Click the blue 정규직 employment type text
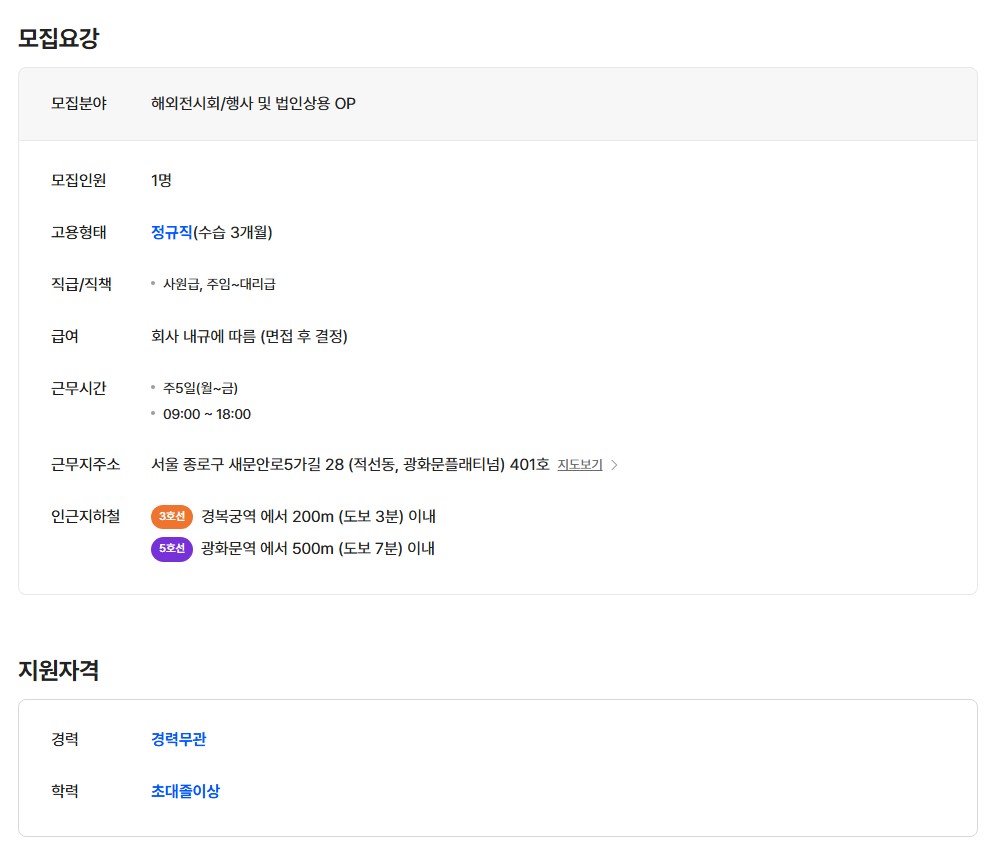The image size is (999, 852). 171,232
